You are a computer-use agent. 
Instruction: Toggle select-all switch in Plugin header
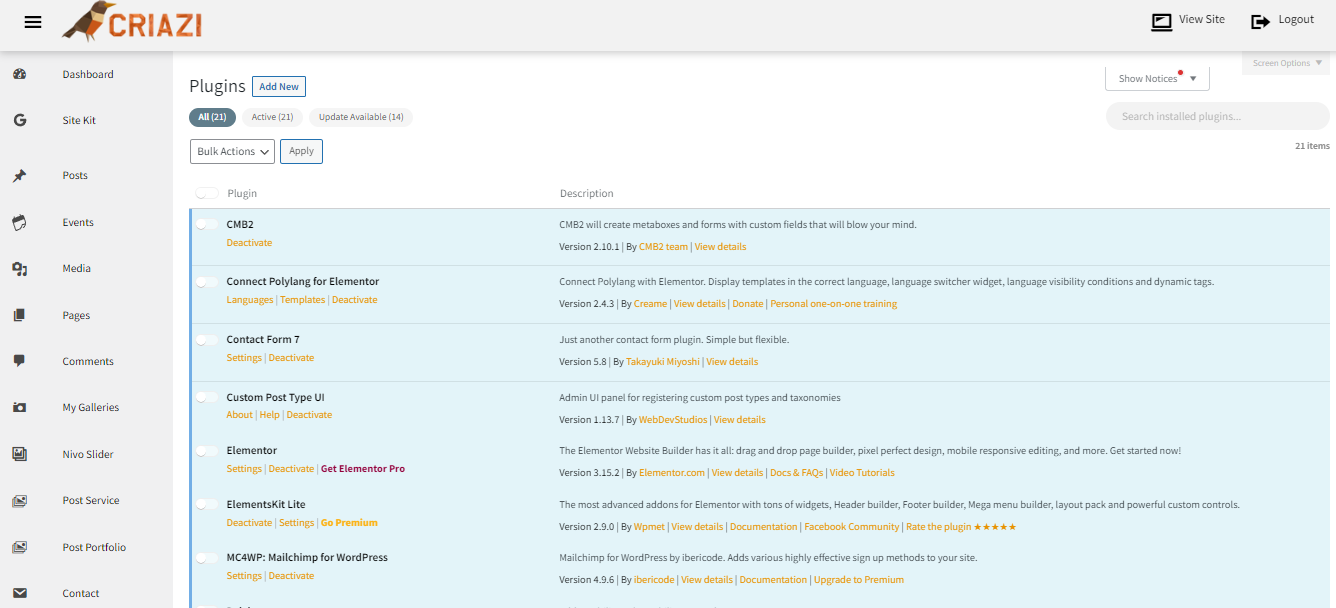point(207,193)
